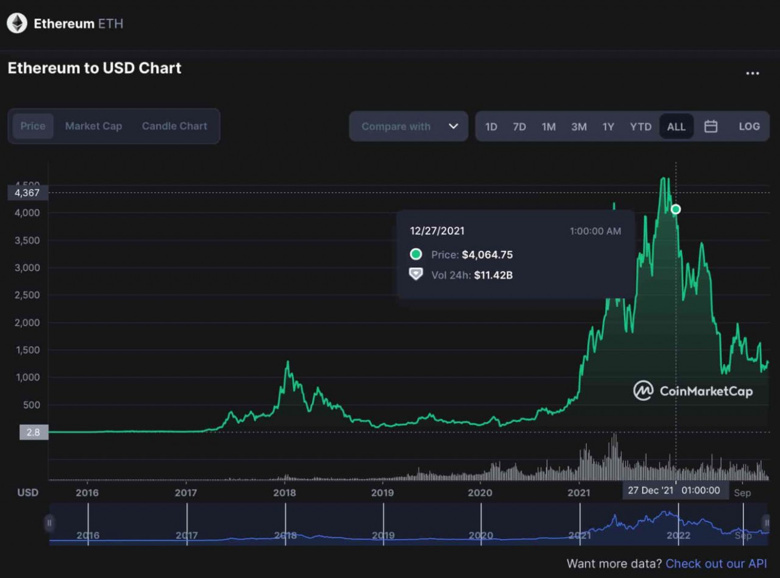780x578 pixels.
Task: Switch to the Market Cap tab
Action: click(94, 126)
